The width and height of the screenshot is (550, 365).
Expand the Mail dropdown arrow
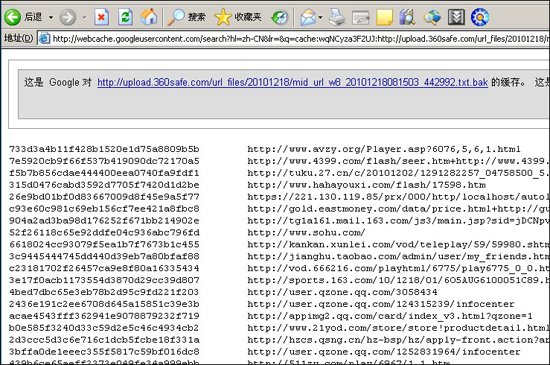(320, 17)
